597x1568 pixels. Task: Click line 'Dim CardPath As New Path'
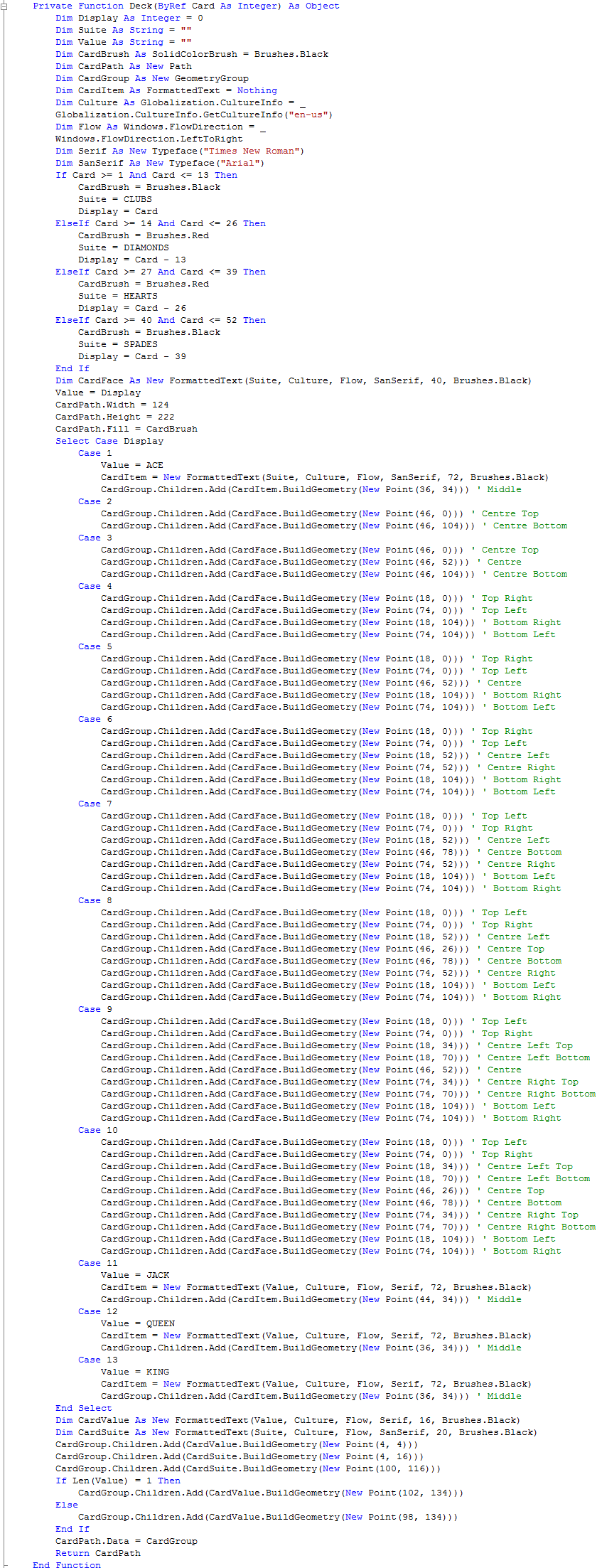[124, 66]
